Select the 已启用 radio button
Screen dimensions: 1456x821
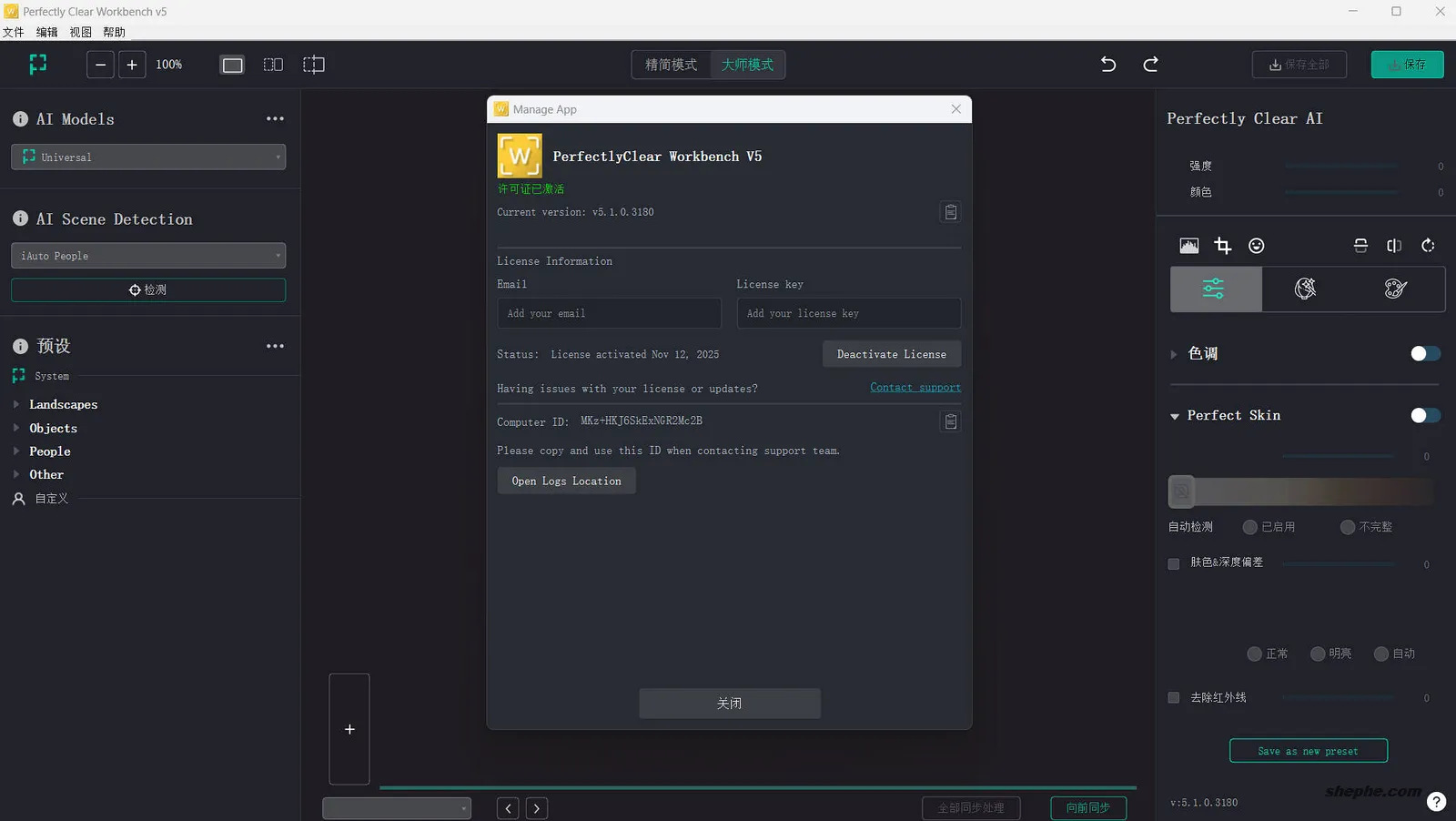(x=1250, y=526)
